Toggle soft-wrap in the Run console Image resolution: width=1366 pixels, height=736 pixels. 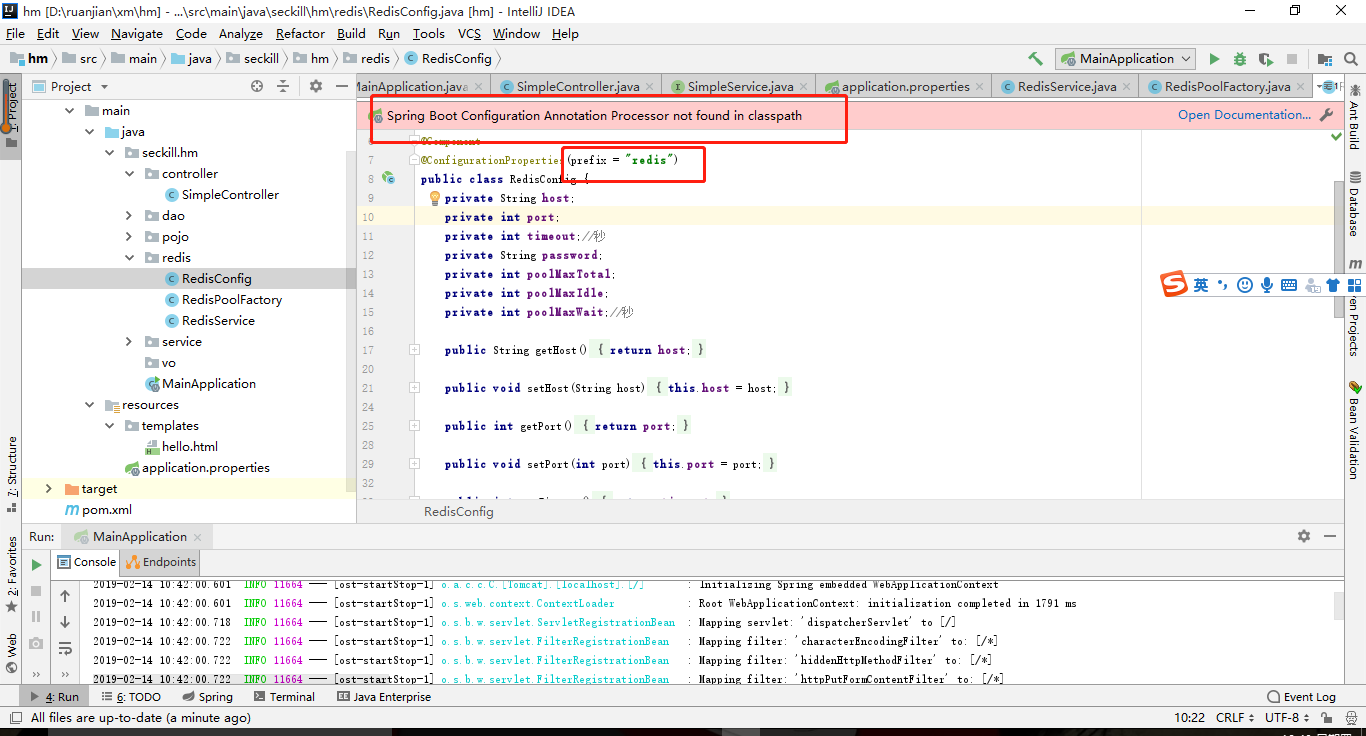click(x=65, y=648)
